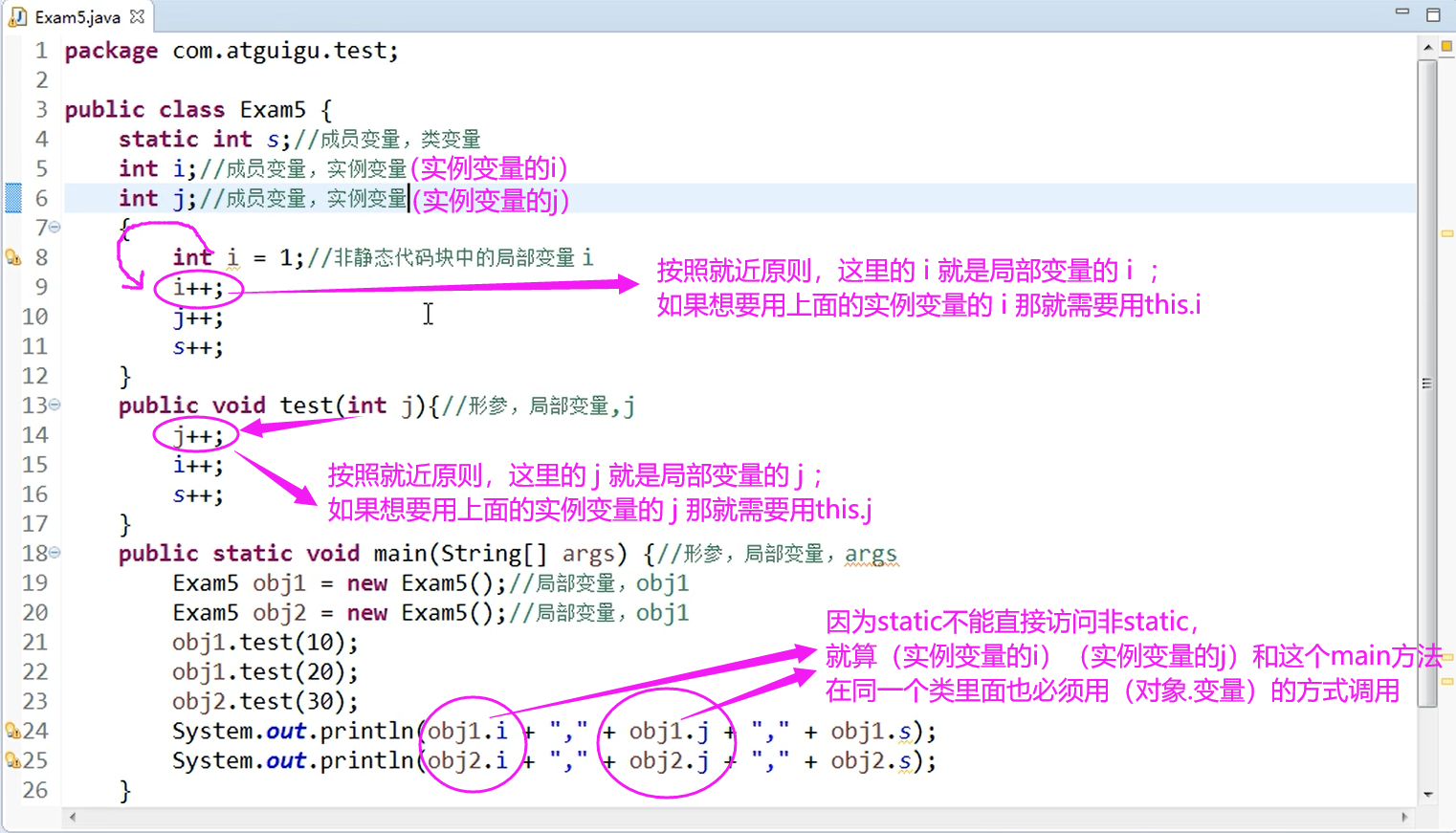
Task: Click "com.atguigu.test;" on line 1
Action: click(285, 51)
